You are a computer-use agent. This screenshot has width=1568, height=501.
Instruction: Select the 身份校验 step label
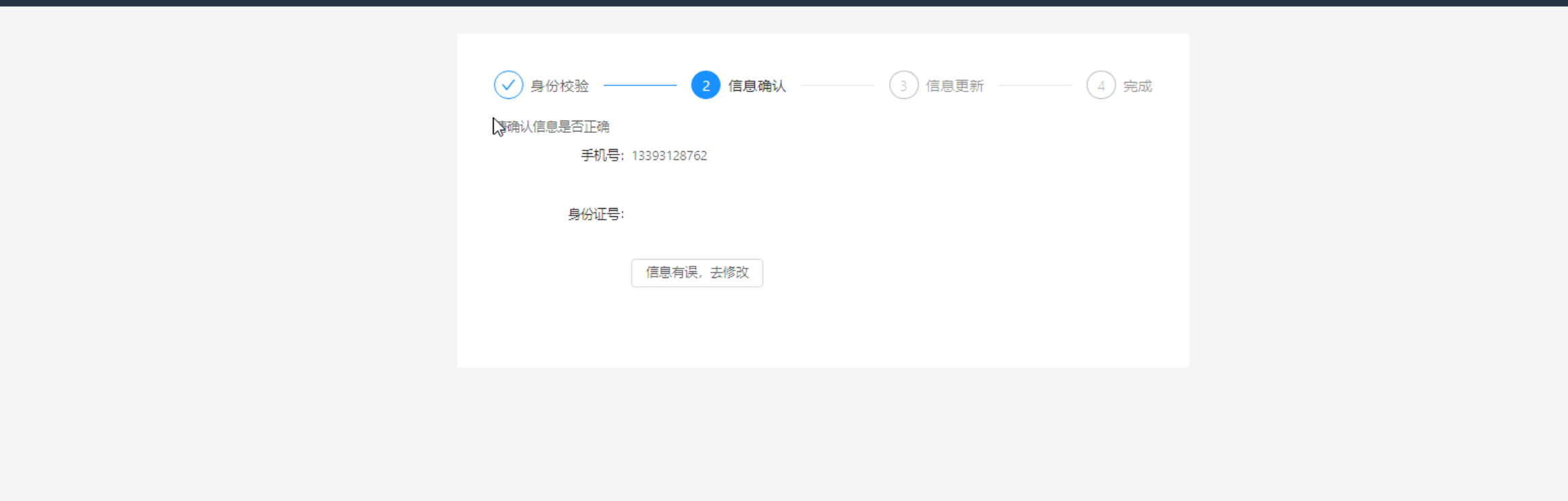[559, 86]
